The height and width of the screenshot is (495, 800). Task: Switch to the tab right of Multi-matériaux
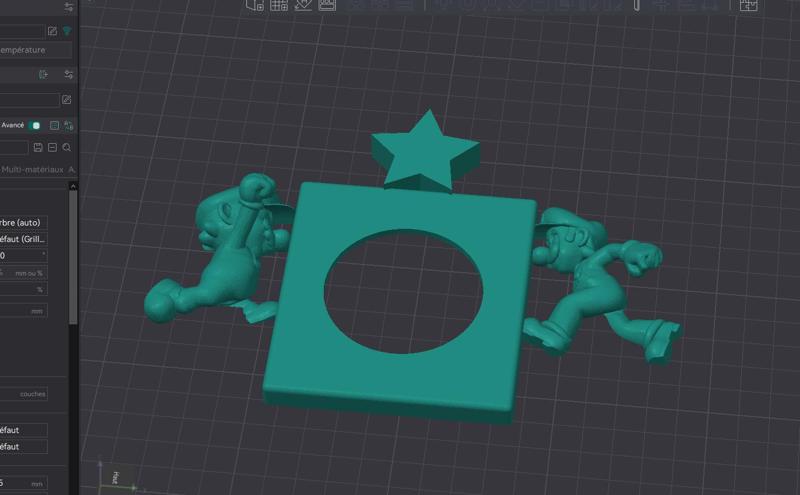point(72,169)
